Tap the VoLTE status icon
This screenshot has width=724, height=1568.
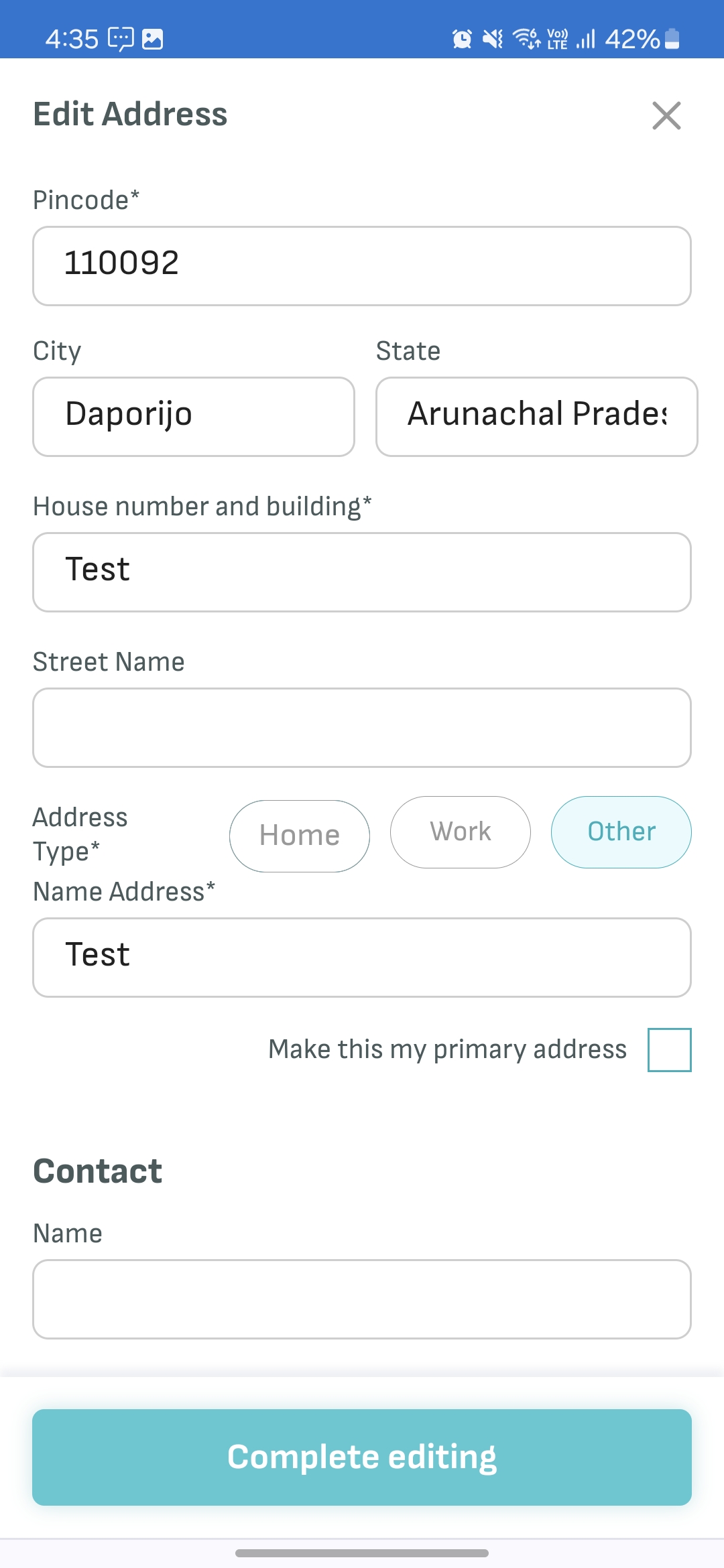click(558, 40)
